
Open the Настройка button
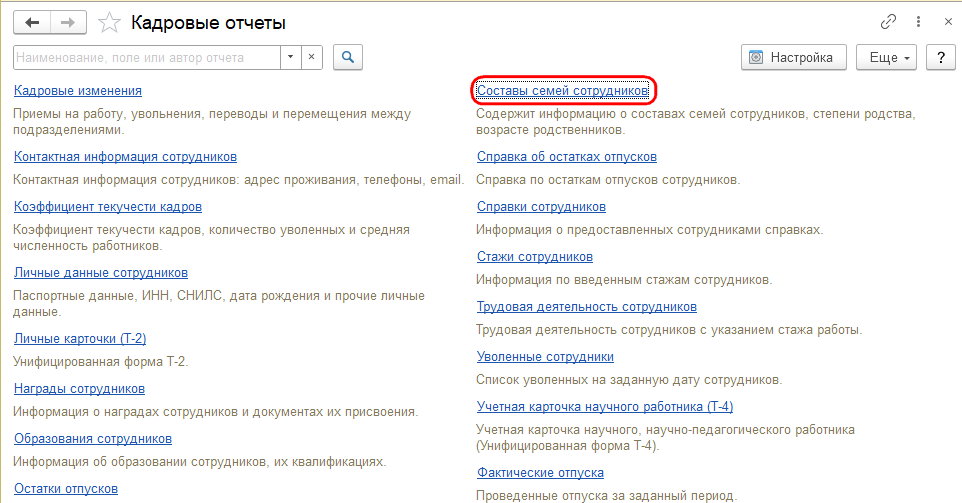pos(793,58)
